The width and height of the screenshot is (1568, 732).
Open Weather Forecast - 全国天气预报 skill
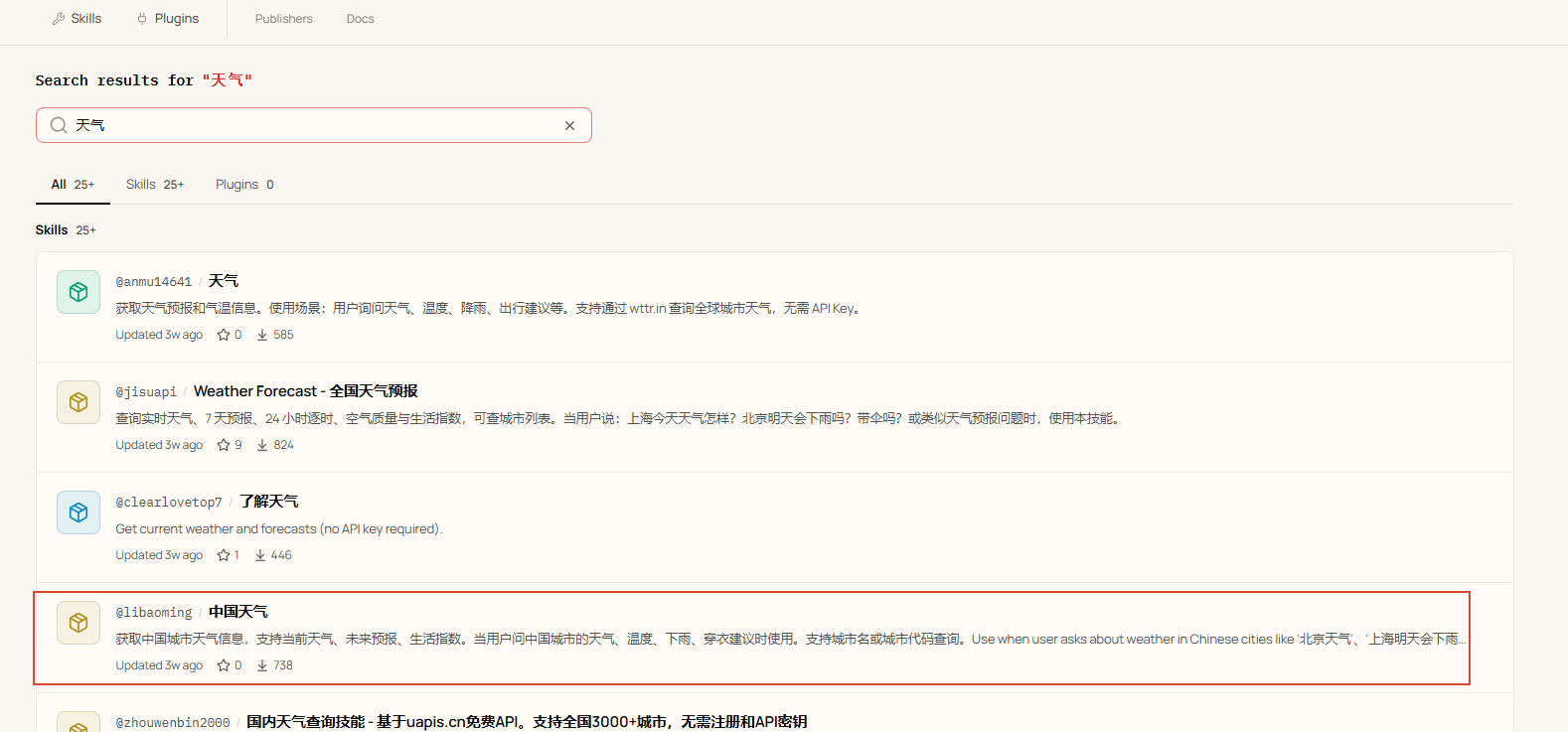click(306, 391)
